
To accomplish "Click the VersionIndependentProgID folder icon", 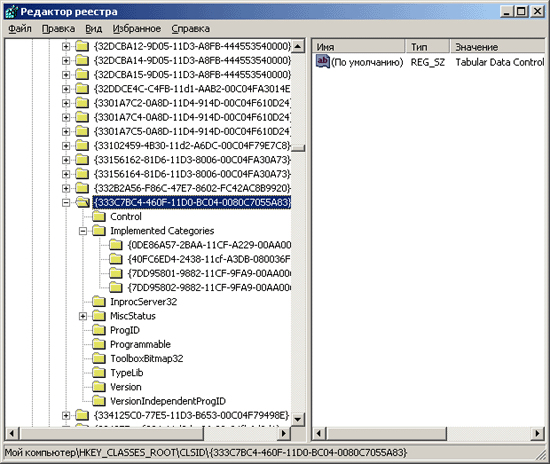I will 99,401.
